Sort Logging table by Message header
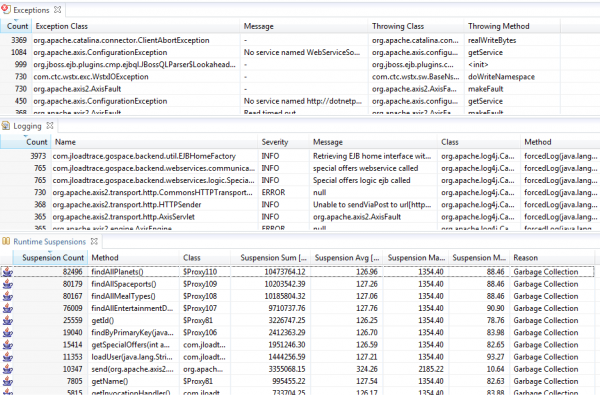 click(x=373, y=142)
